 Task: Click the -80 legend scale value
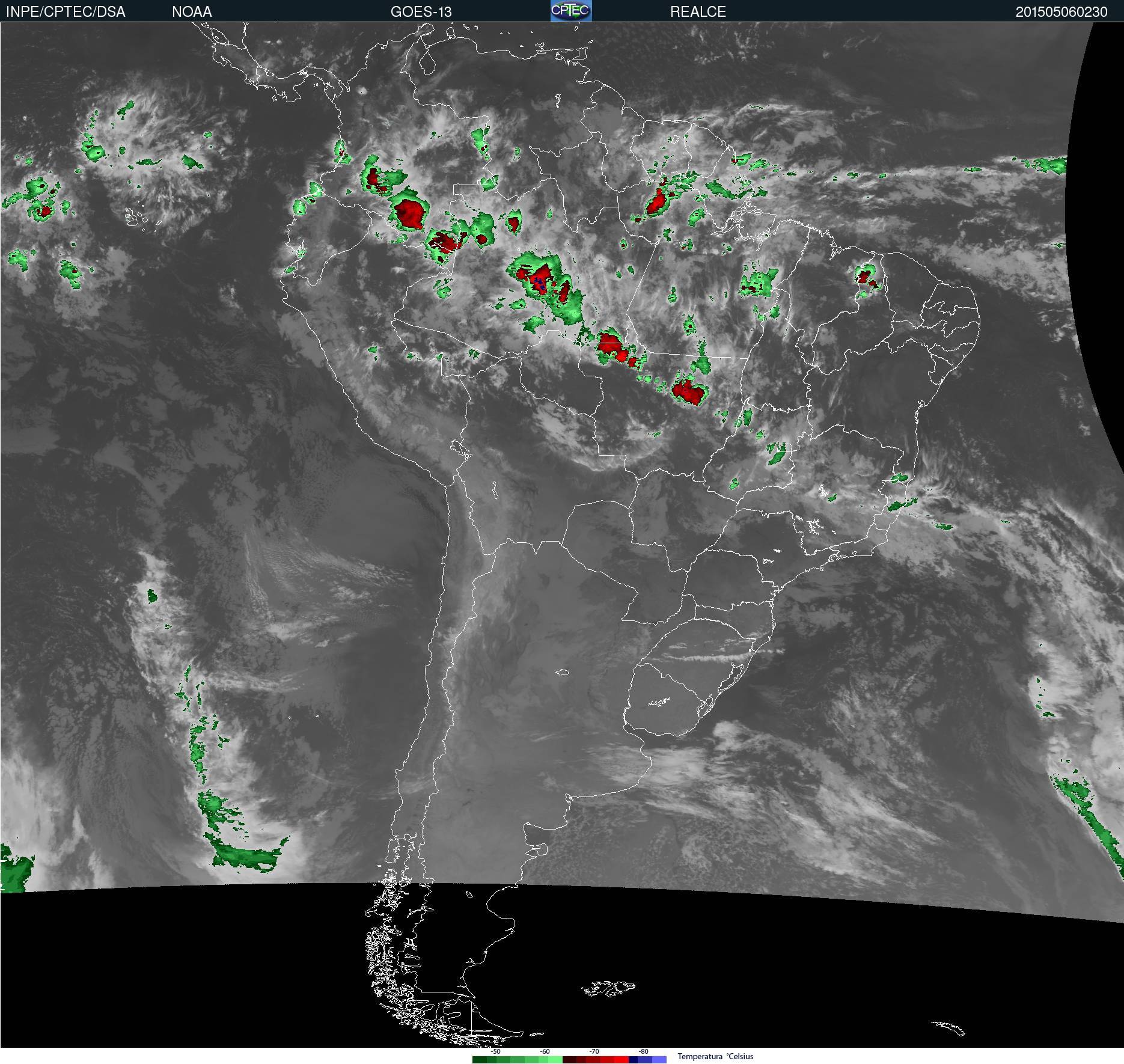[x=643, y=1051]
